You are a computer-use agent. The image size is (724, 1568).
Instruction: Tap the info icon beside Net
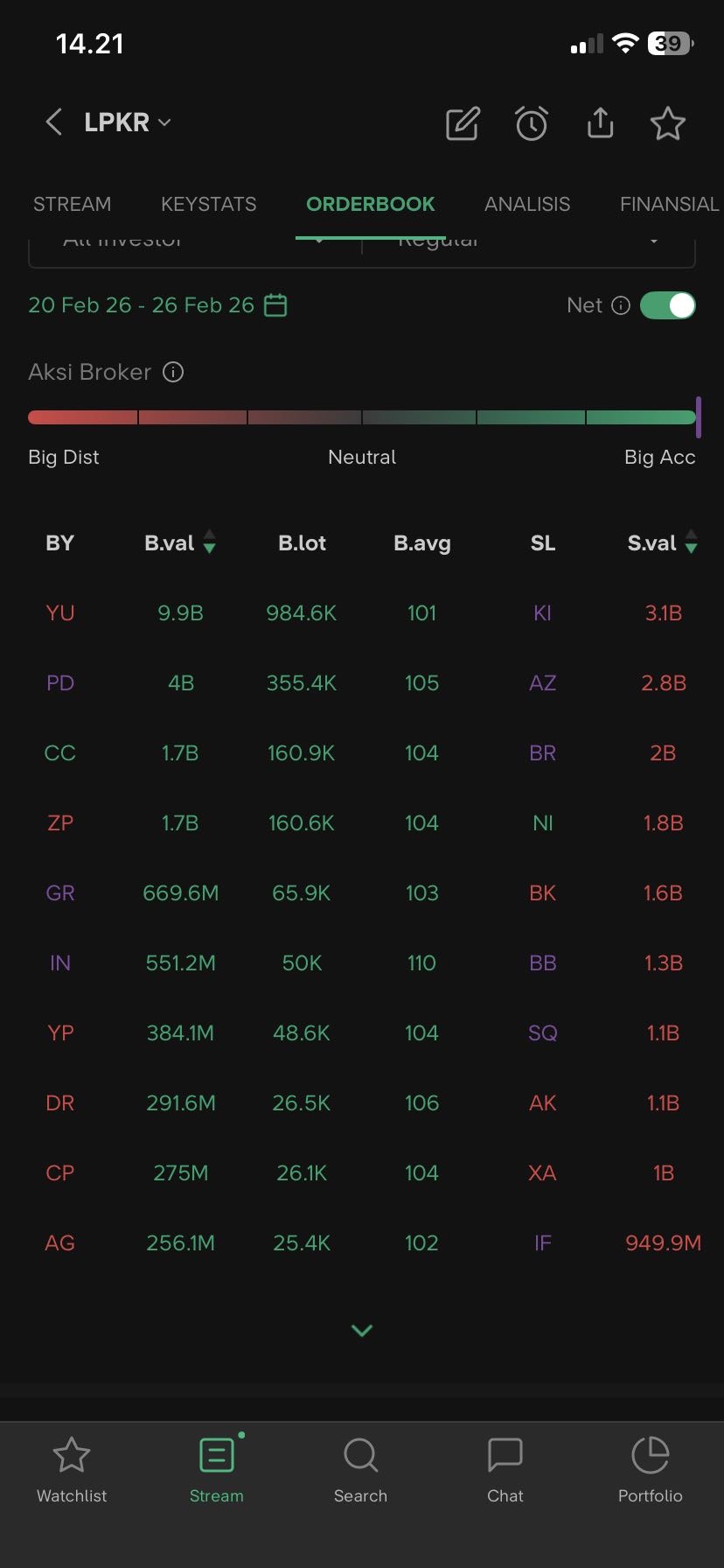point(621,305)
